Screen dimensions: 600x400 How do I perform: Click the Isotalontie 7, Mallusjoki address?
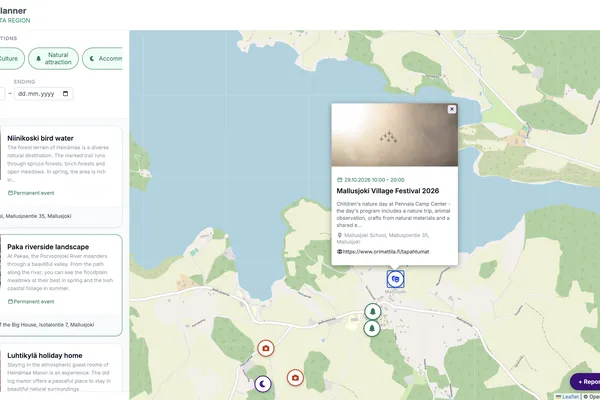click(x=47, y=325)
